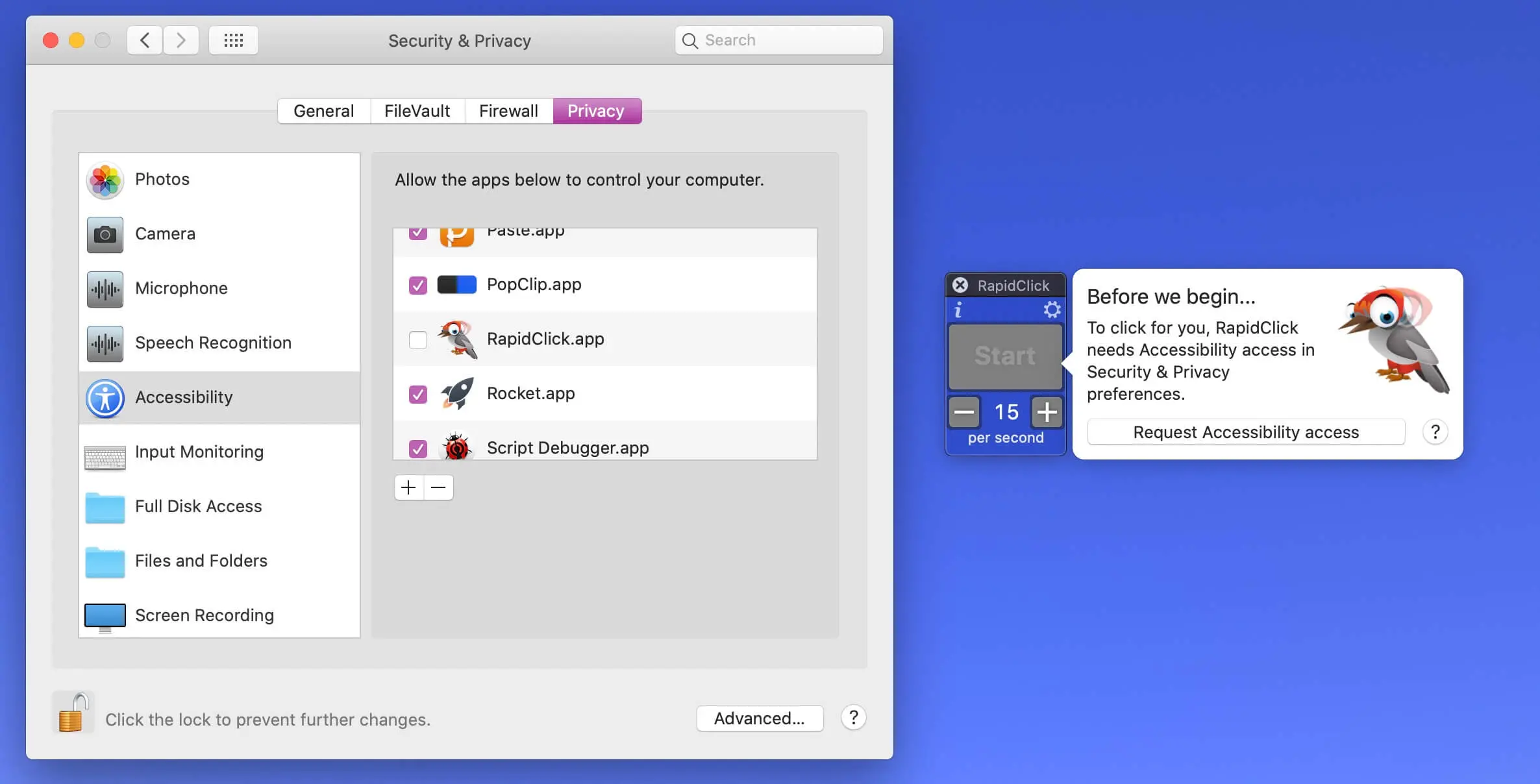Show all preferences grid icon
Viewport: 1540px width, 784px height.
click(233, 40)
